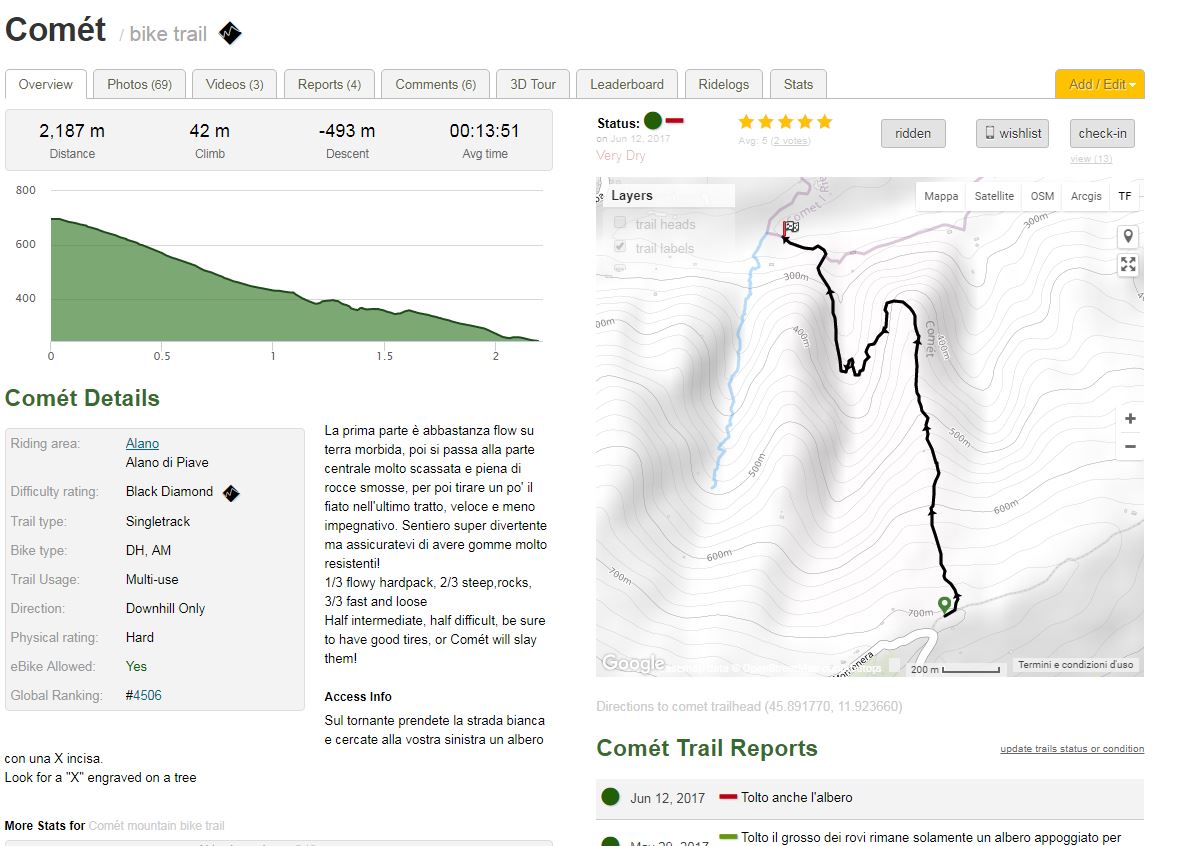Zoom out on the map

click(1130, 447)
